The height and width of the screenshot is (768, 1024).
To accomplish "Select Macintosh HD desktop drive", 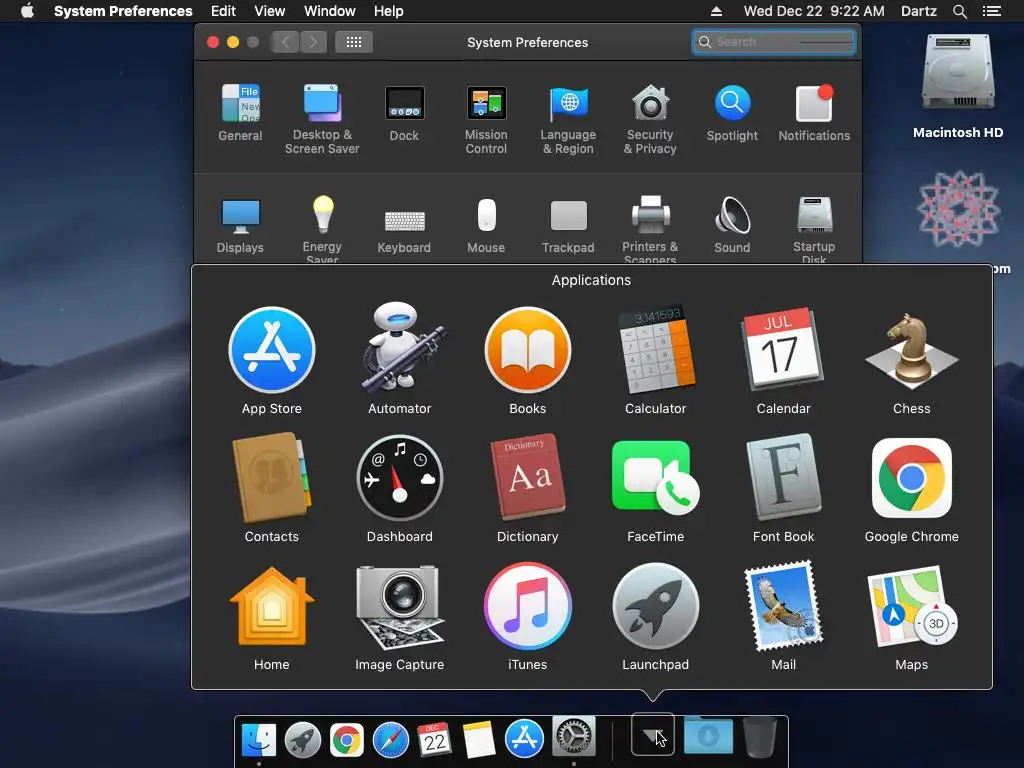I will [958, 86].
